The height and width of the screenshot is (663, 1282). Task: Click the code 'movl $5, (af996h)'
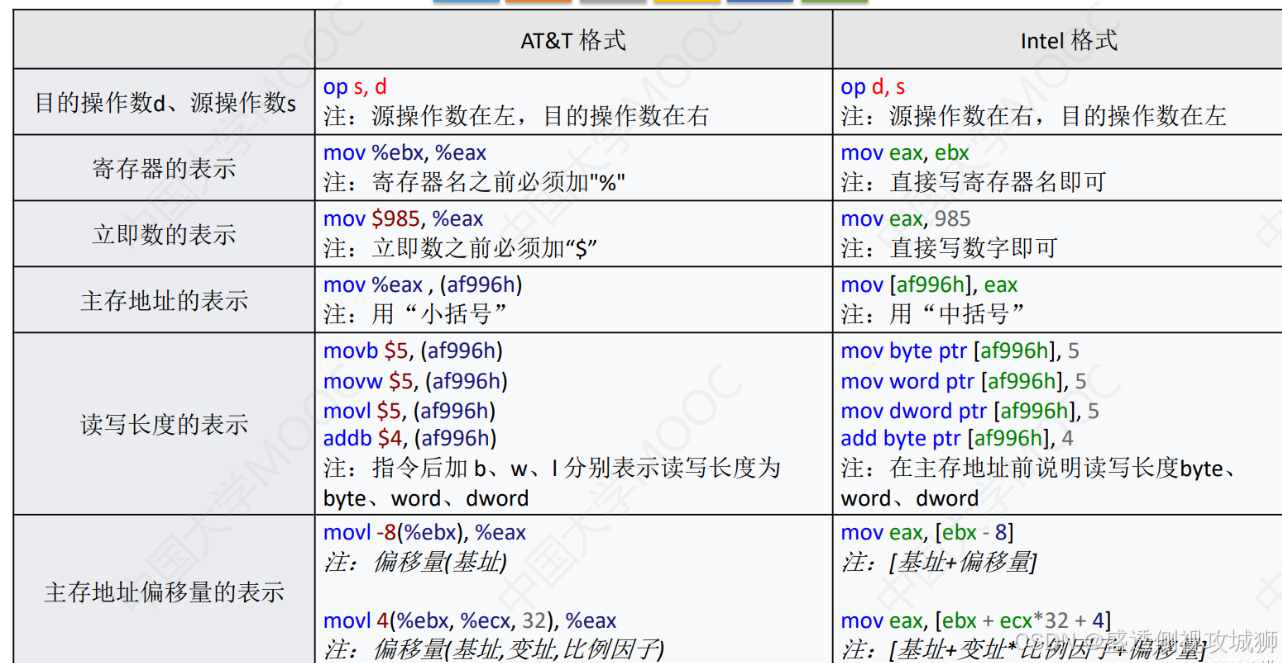pos(410,410)
